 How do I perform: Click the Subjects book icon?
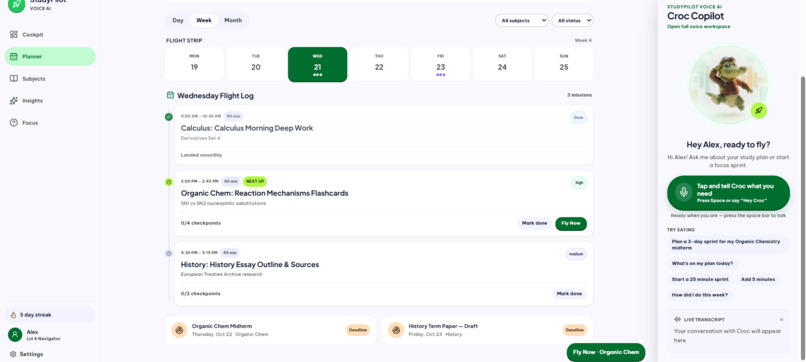click(14, 79)
